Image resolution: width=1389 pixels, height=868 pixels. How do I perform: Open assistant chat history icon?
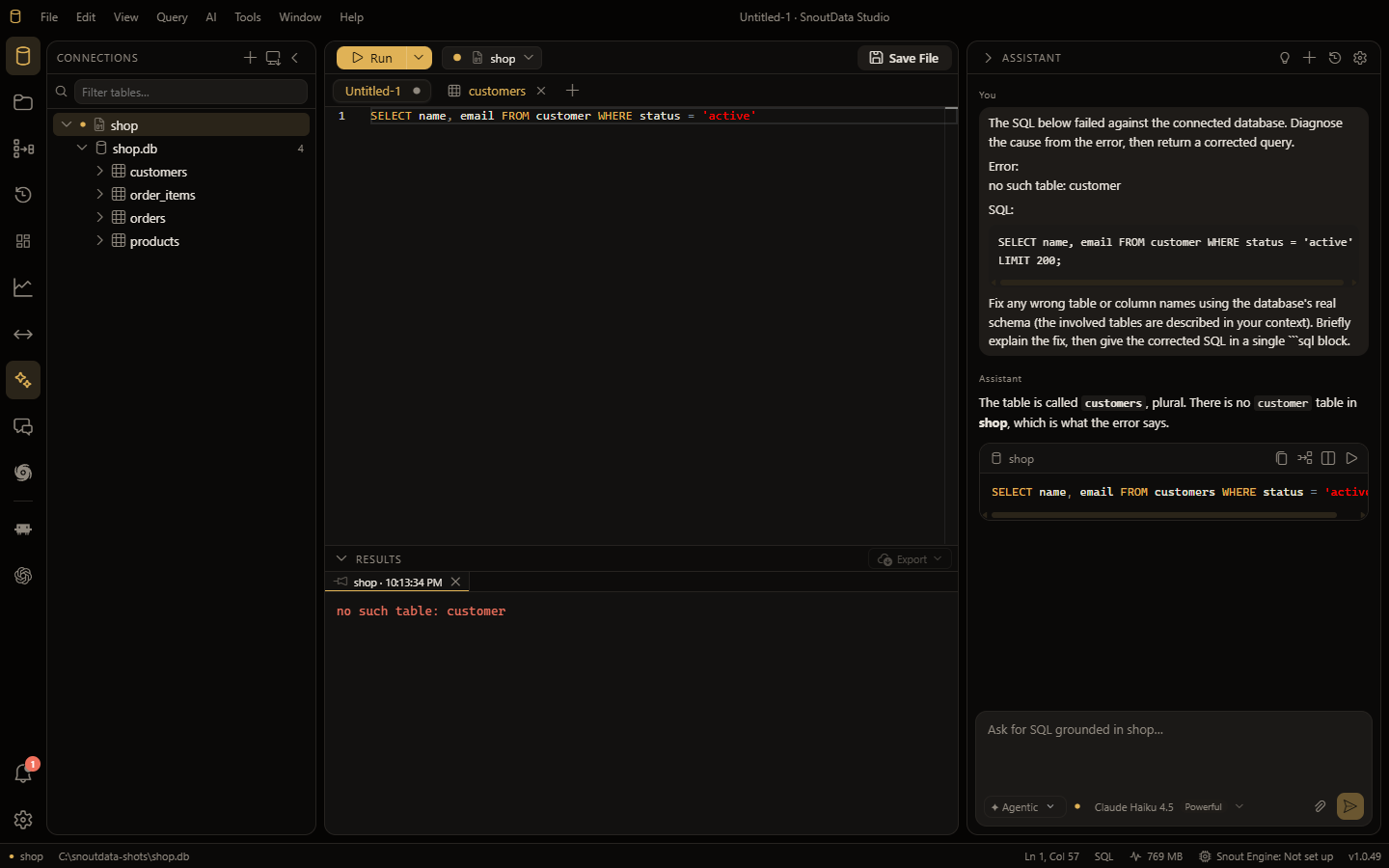(x=1335, y=58)
